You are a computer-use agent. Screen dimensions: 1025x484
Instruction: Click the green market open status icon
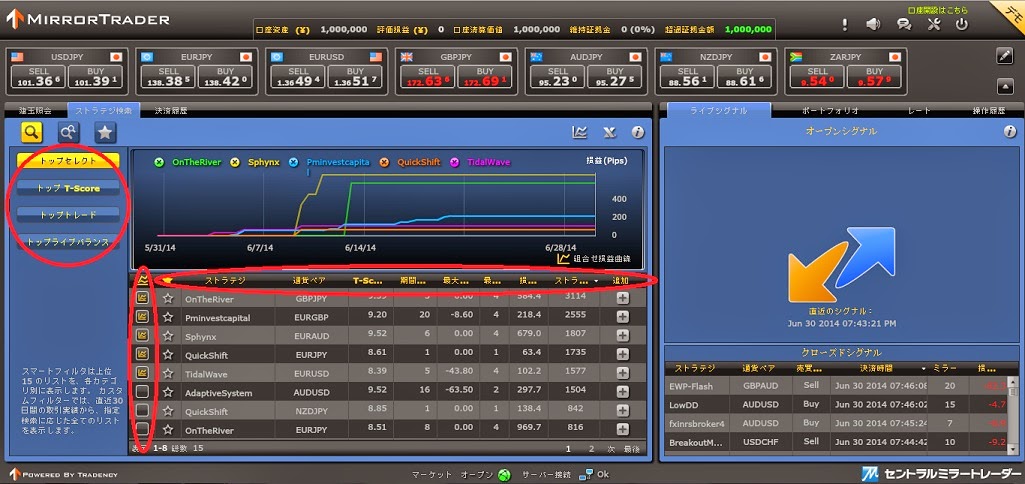pyautogui.click(x=504, y=475)
